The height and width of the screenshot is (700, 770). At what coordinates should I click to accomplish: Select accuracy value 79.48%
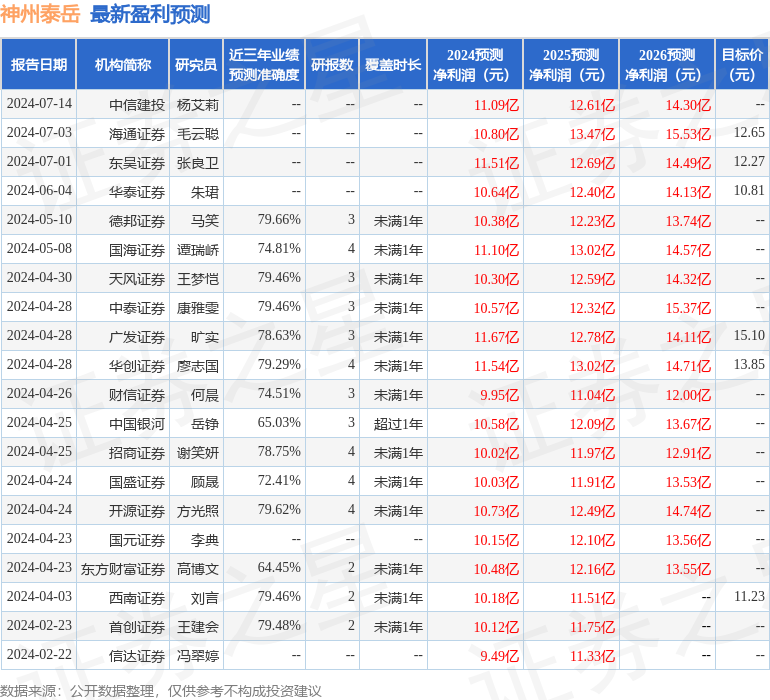(x=279, y=625)
